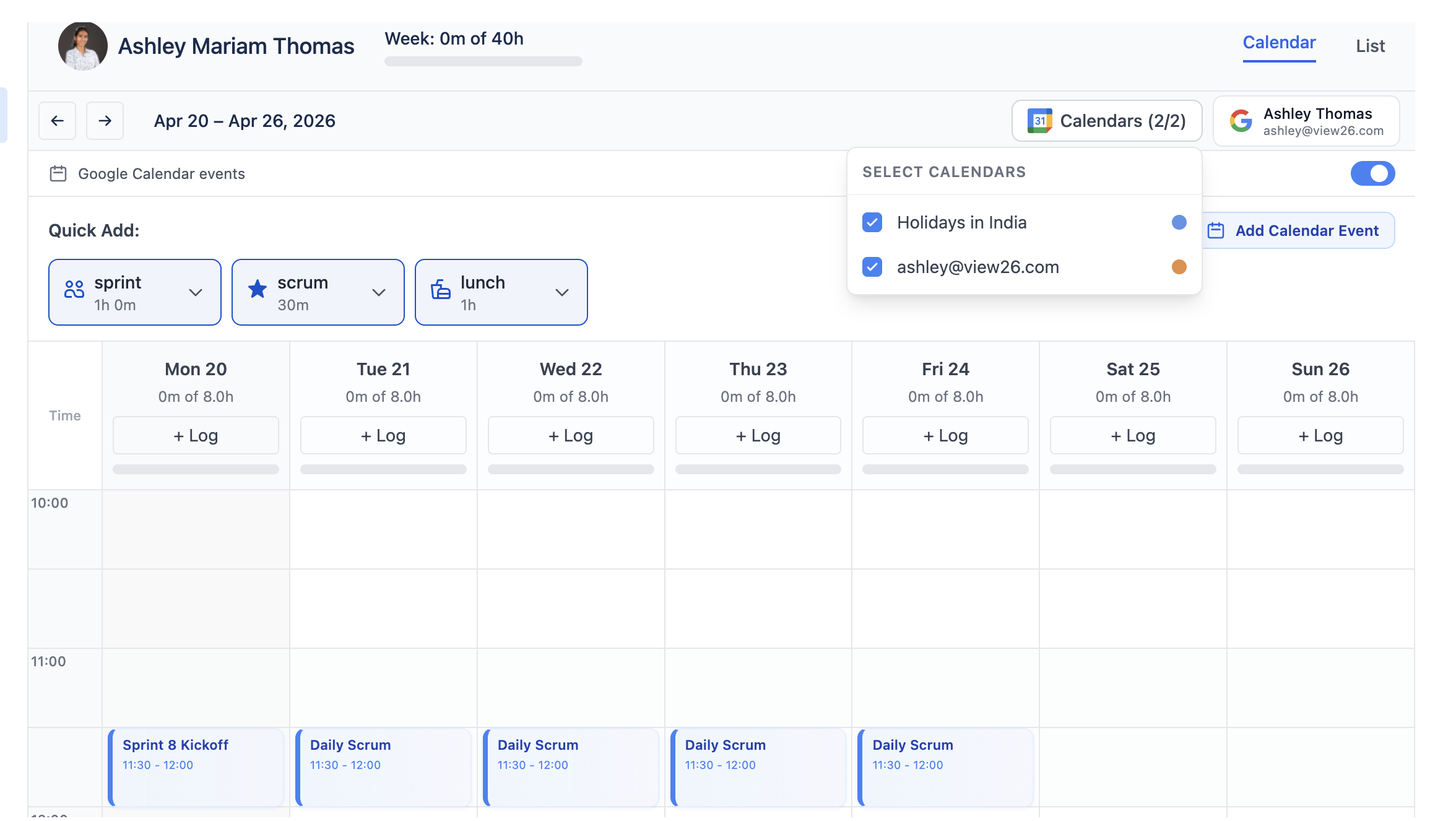Switch to the Calendar view tab
Image resolution: width=1456 pixels, height=821 pixels.
[x=1279, y=43]
